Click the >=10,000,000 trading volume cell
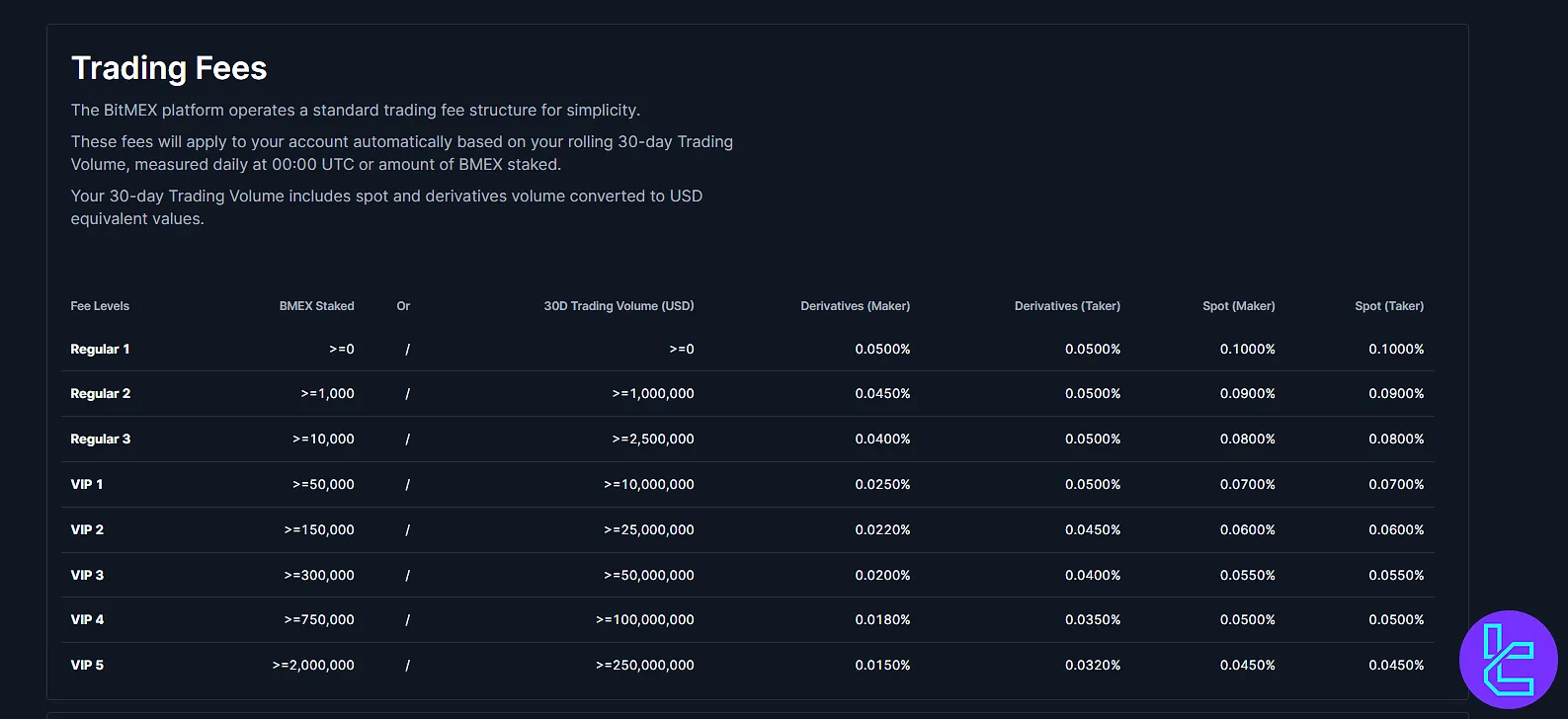Image resolution: width=1568 pixels, height=719 pixels. click(x=649, y=484)
